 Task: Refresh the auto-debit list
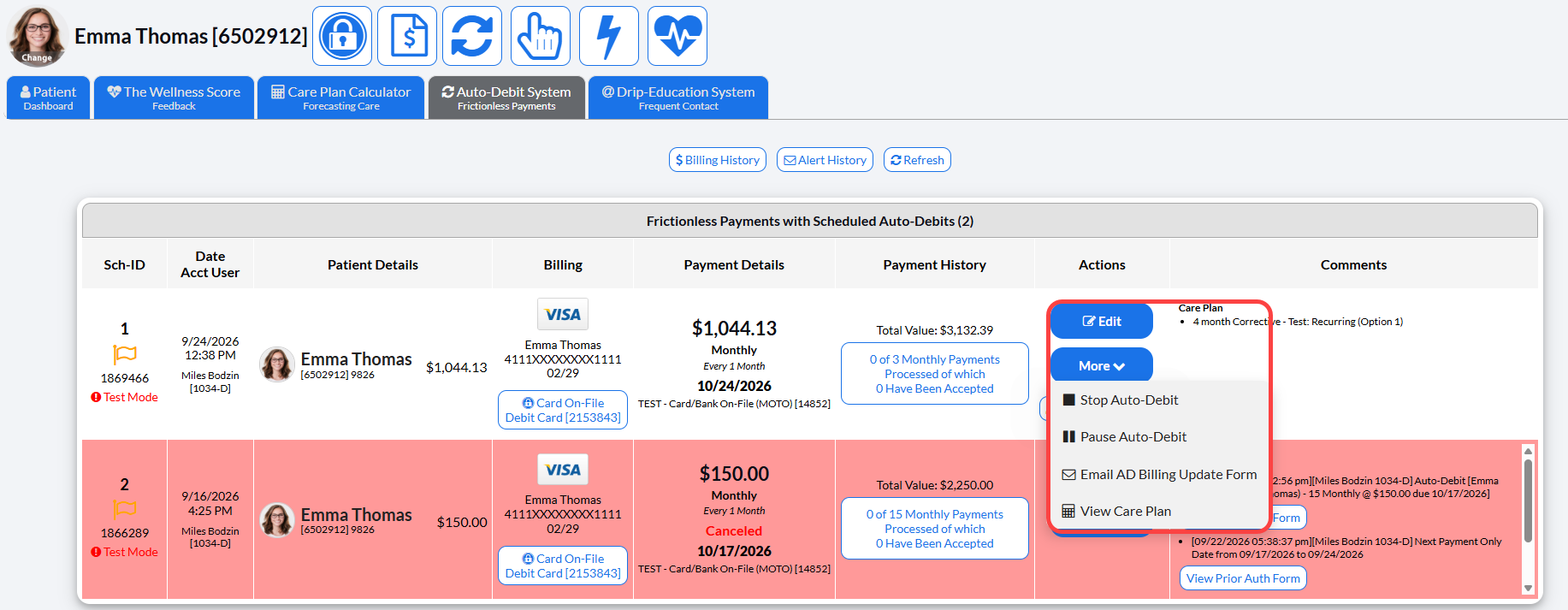click(x=917, y=160)
